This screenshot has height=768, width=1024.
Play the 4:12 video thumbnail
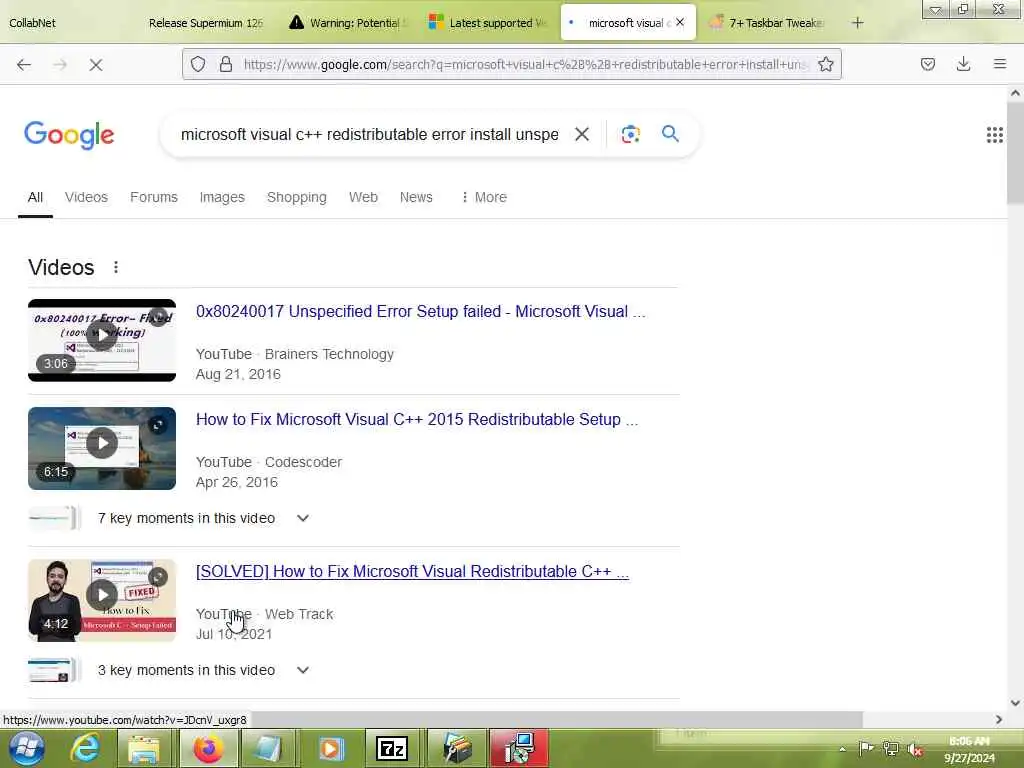(102, 600)
